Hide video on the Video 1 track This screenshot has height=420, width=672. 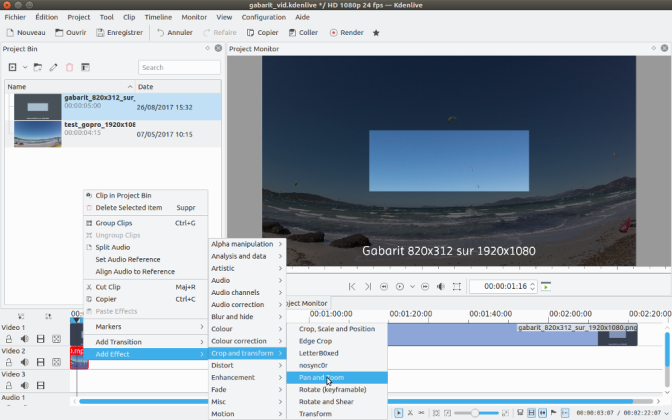[x=41, y=339]
